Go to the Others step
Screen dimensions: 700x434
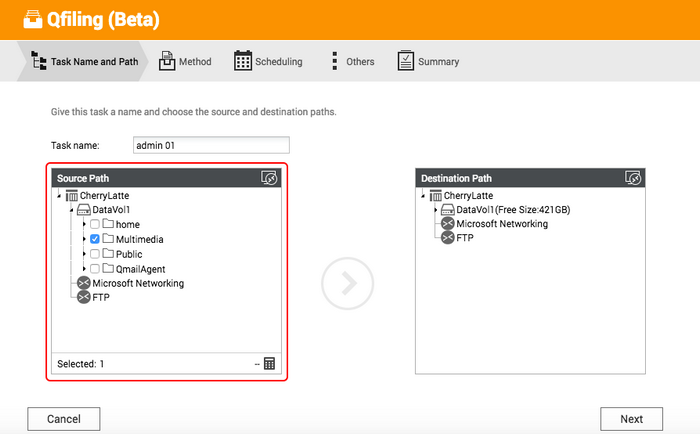pos(352,61)
